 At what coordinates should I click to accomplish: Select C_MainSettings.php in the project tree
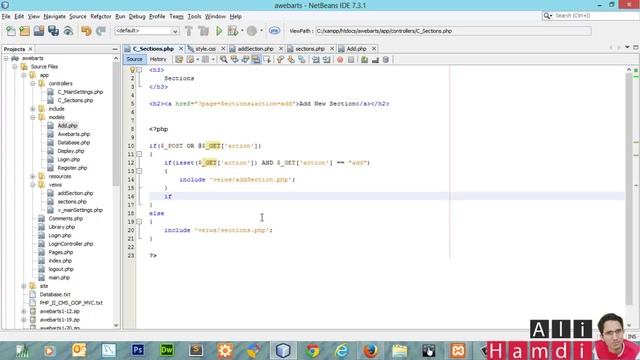pyautogui.click(x=80, y=92)
